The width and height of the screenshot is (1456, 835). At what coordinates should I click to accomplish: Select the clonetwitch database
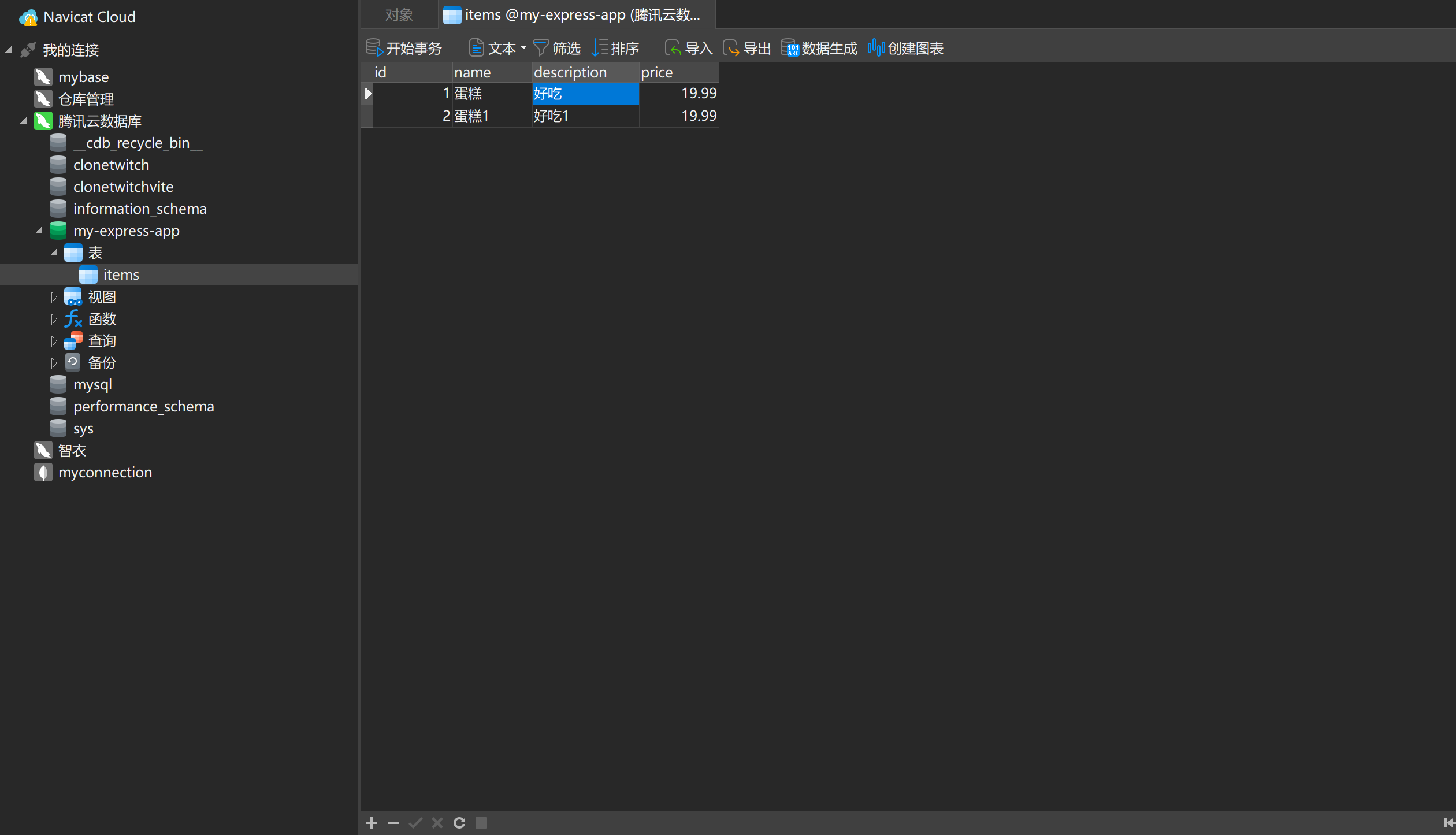pyautogui.click(x=111, y=165)
